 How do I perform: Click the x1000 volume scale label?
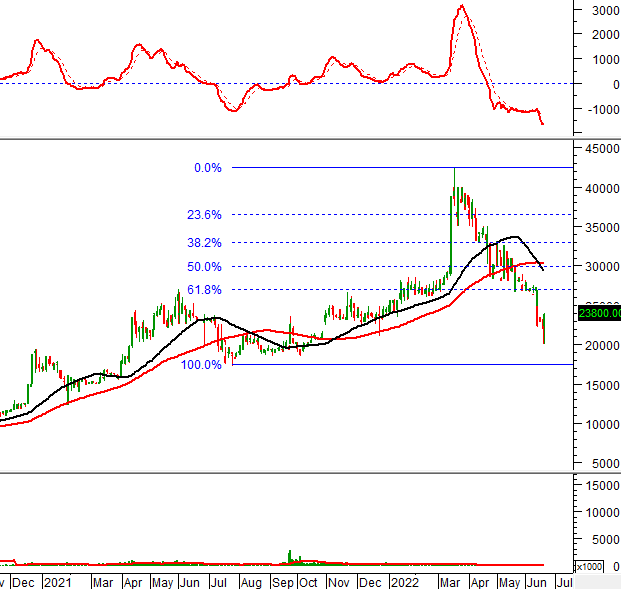(603, 566)
